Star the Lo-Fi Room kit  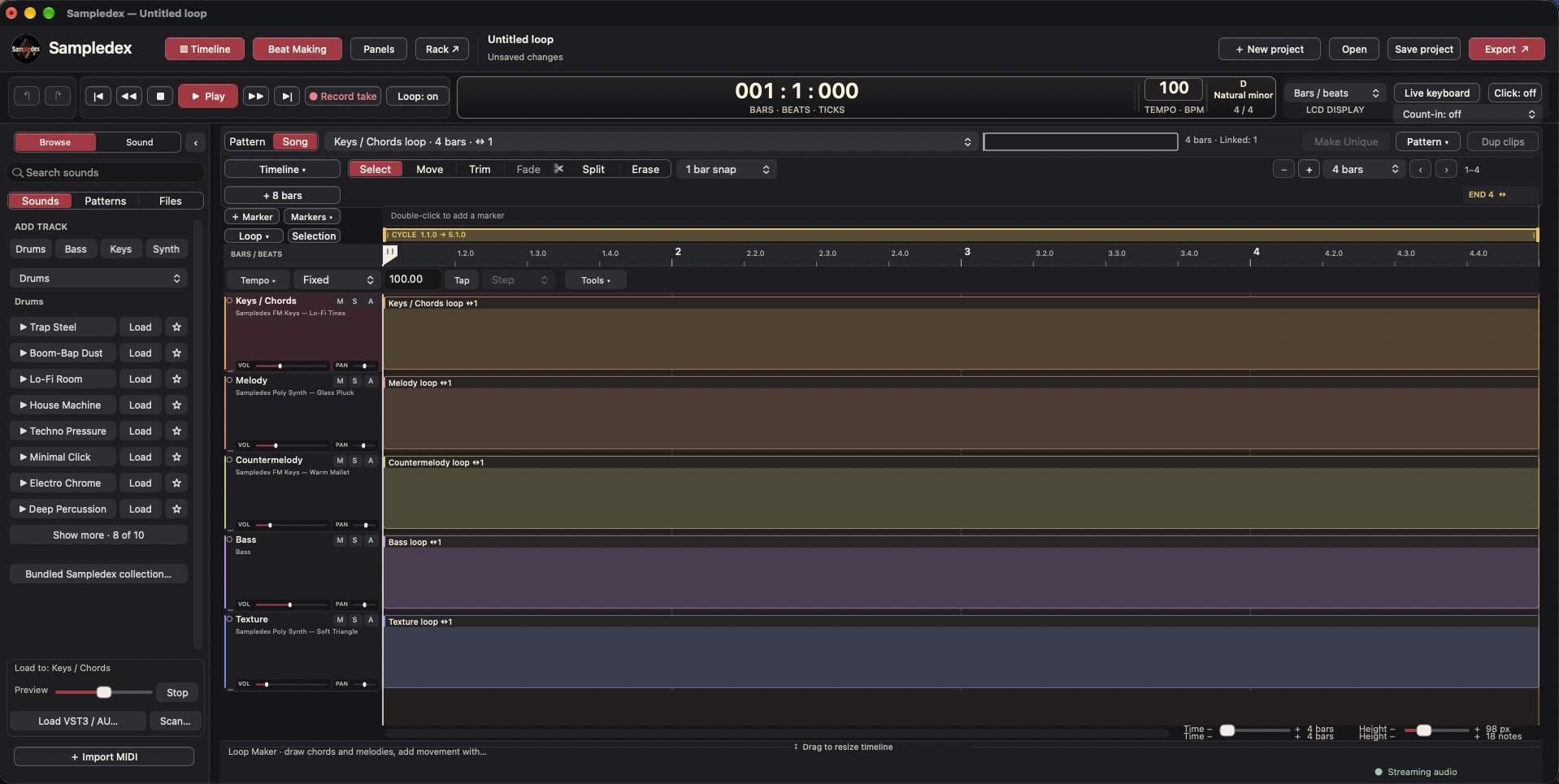click(x=176, y=379)
